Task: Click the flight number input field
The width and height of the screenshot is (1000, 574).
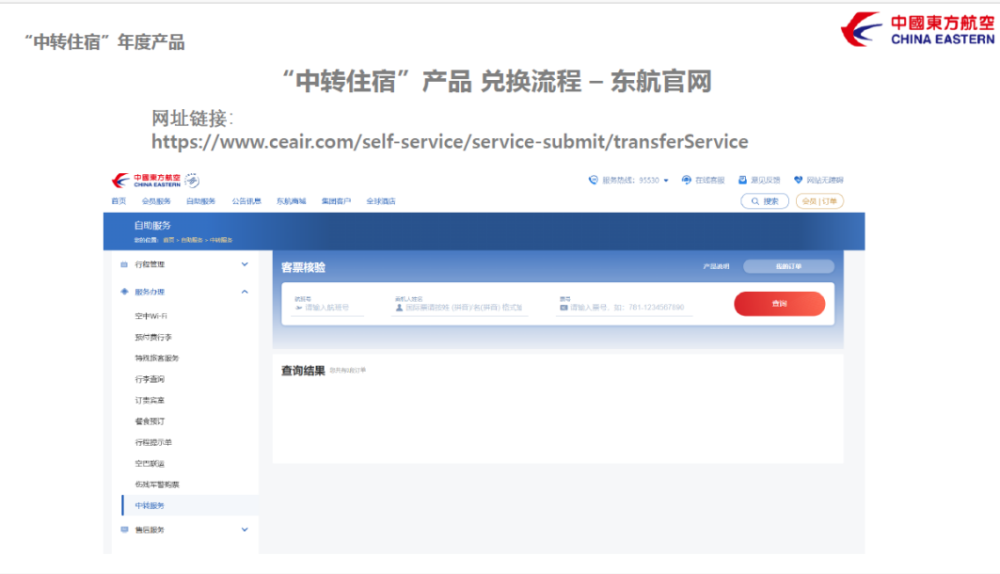Action: coord(328,308)
